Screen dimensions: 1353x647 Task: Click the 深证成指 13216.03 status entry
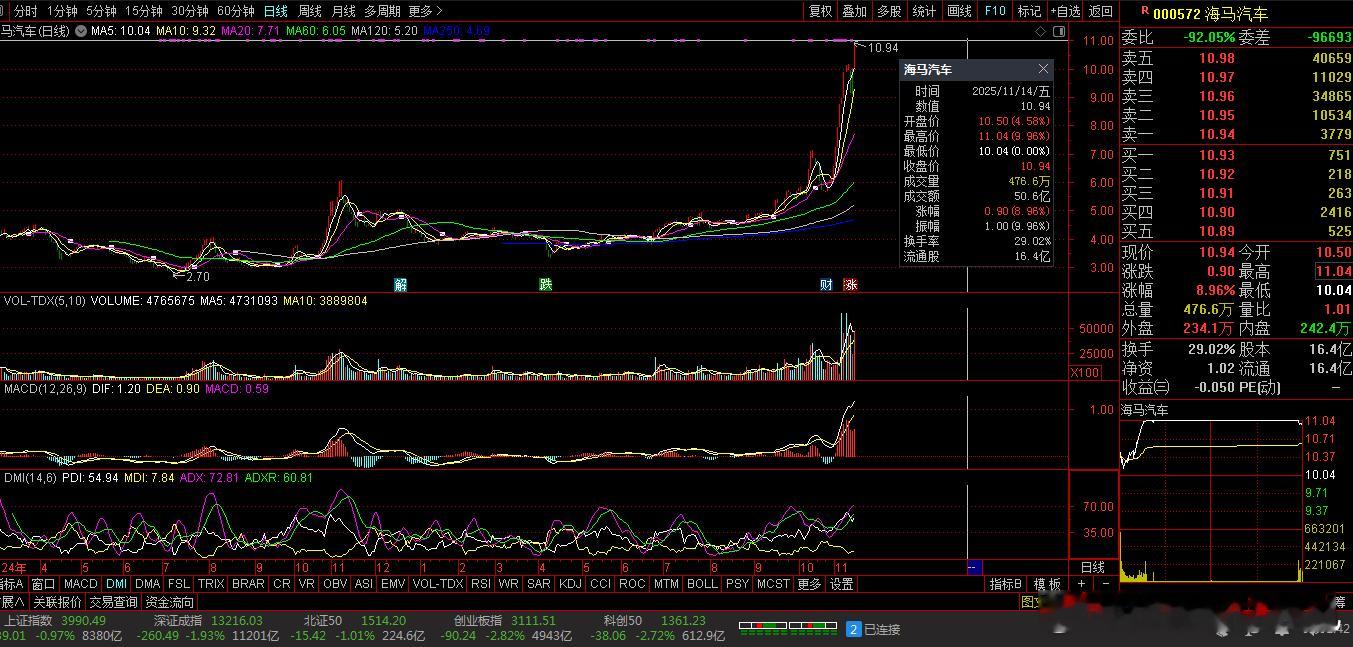209,621
